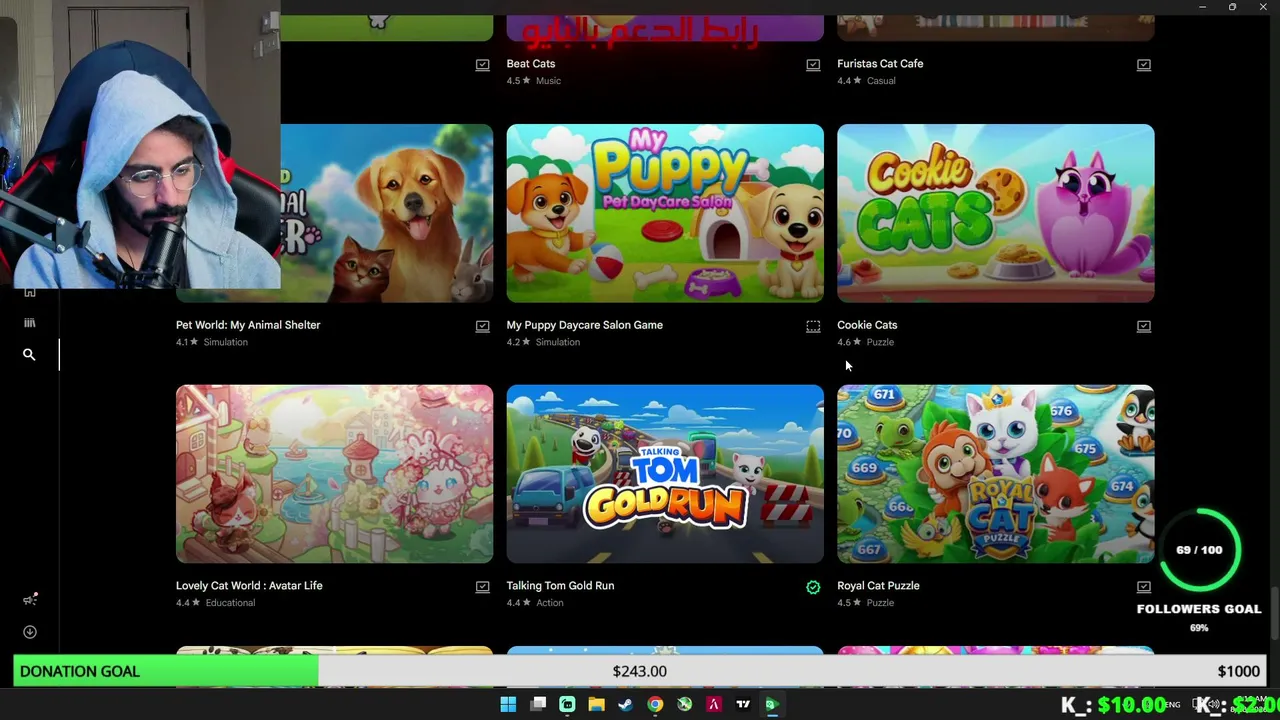Image resolution: width=1280 pixels, height=720 pixels.
Task: Open the Windows Start menu
Action: pos(508,704)
